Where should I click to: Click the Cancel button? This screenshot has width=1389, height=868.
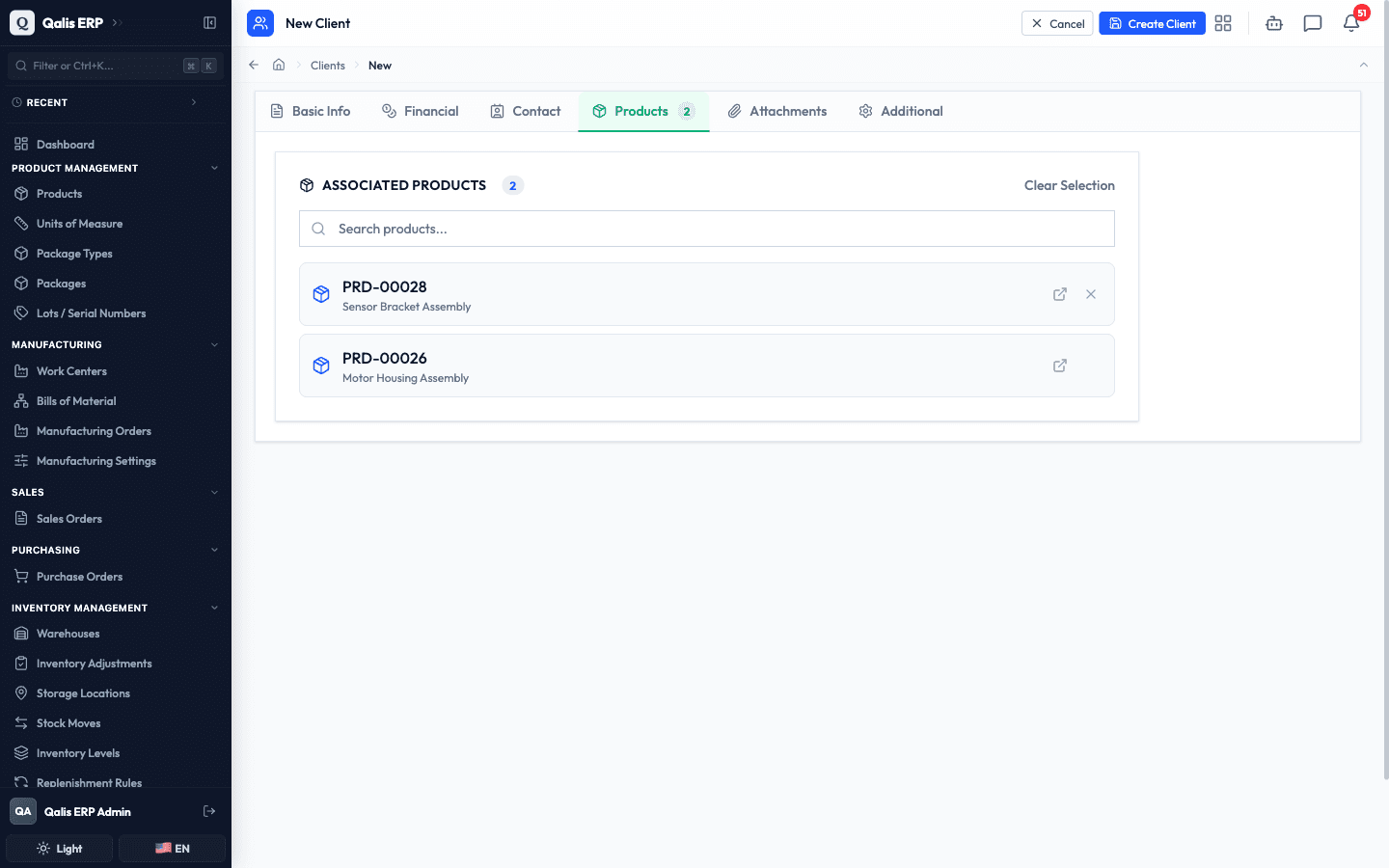1057,23
